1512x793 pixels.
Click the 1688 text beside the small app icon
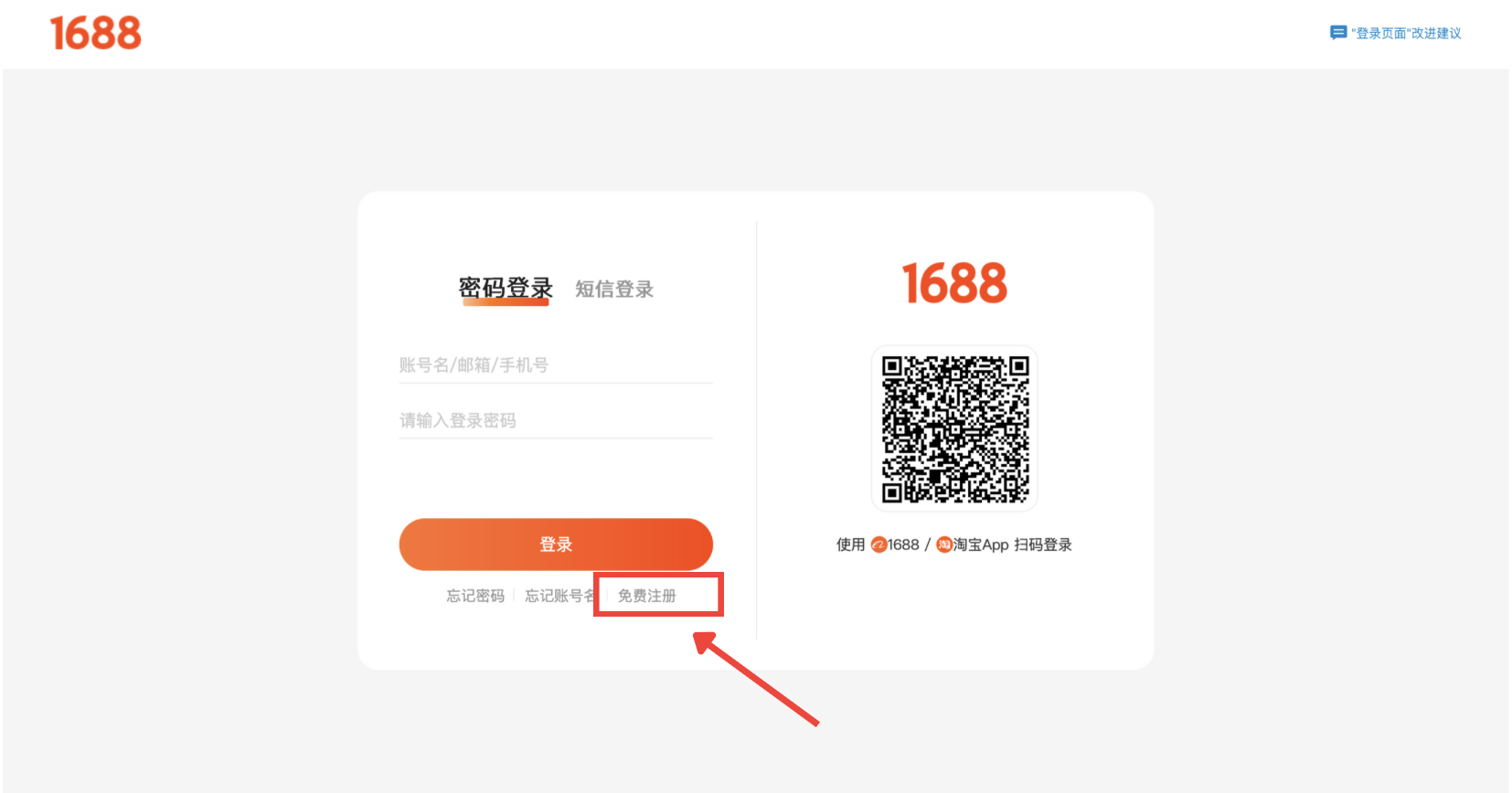[x=903, y=545]
